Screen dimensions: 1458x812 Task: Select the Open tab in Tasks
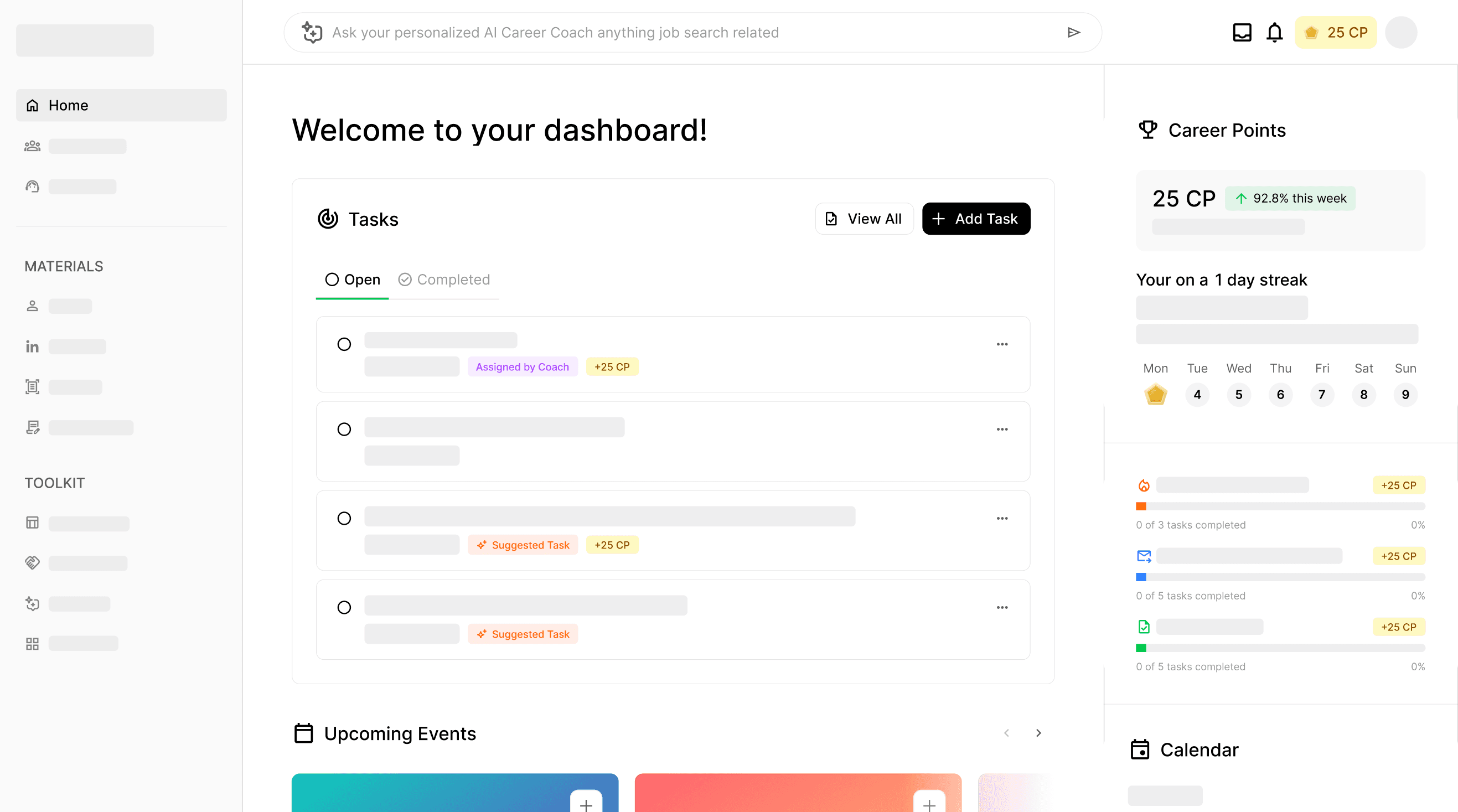352,279
